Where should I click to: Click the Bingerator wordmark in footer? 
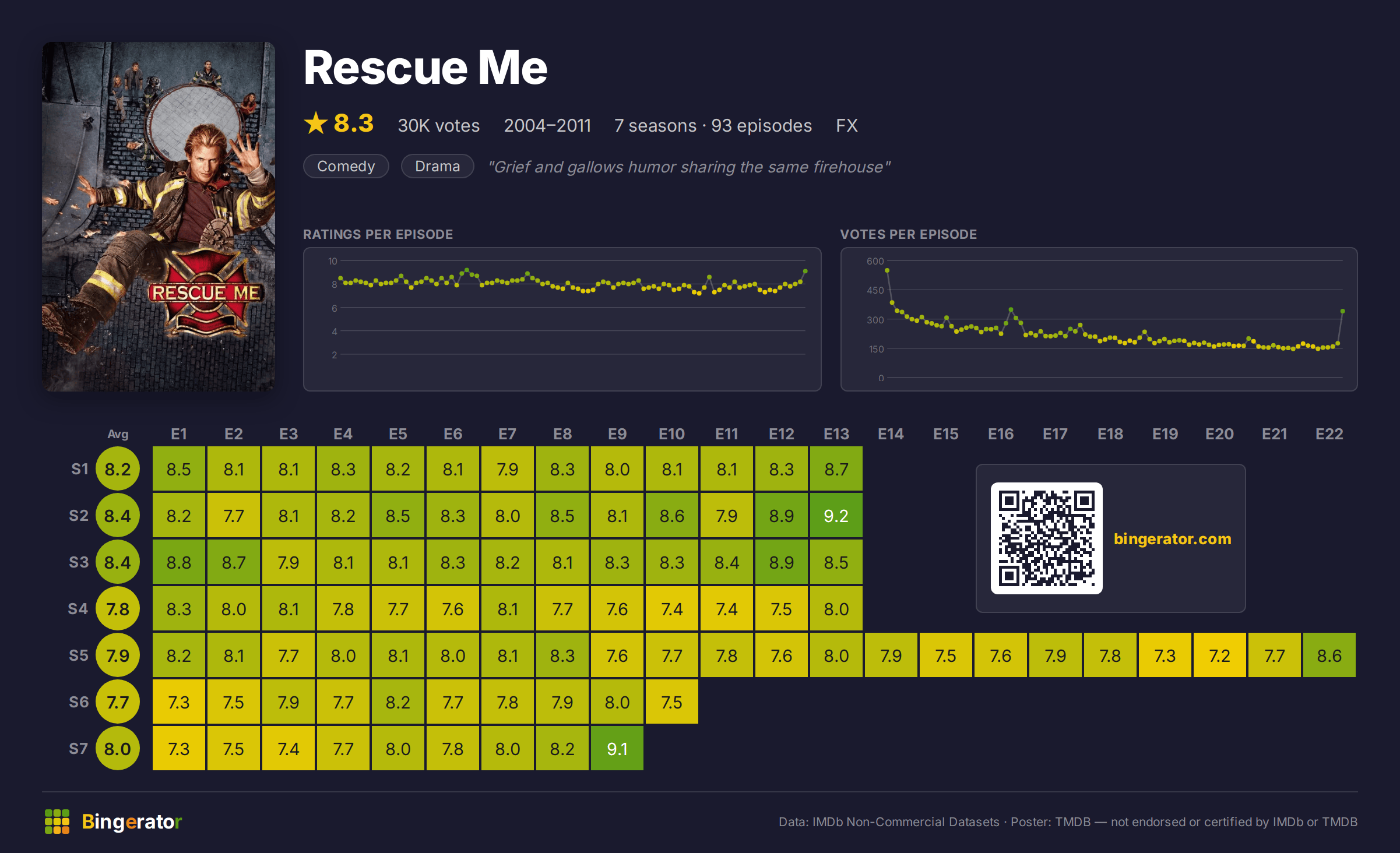tap(132, 822)
